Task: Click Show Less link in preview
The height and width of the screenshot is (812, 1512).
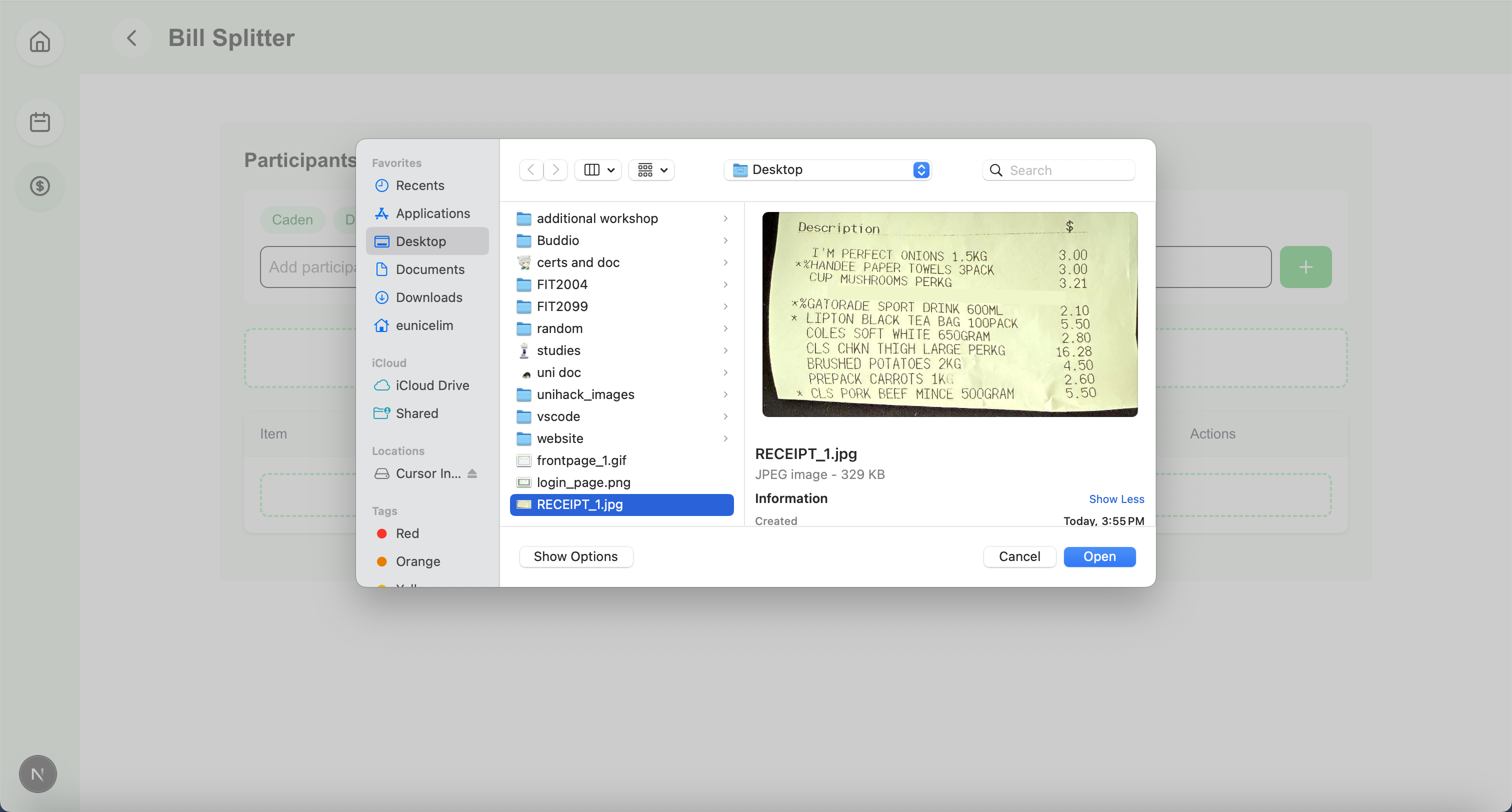Action: click(x=1116, y=499)
